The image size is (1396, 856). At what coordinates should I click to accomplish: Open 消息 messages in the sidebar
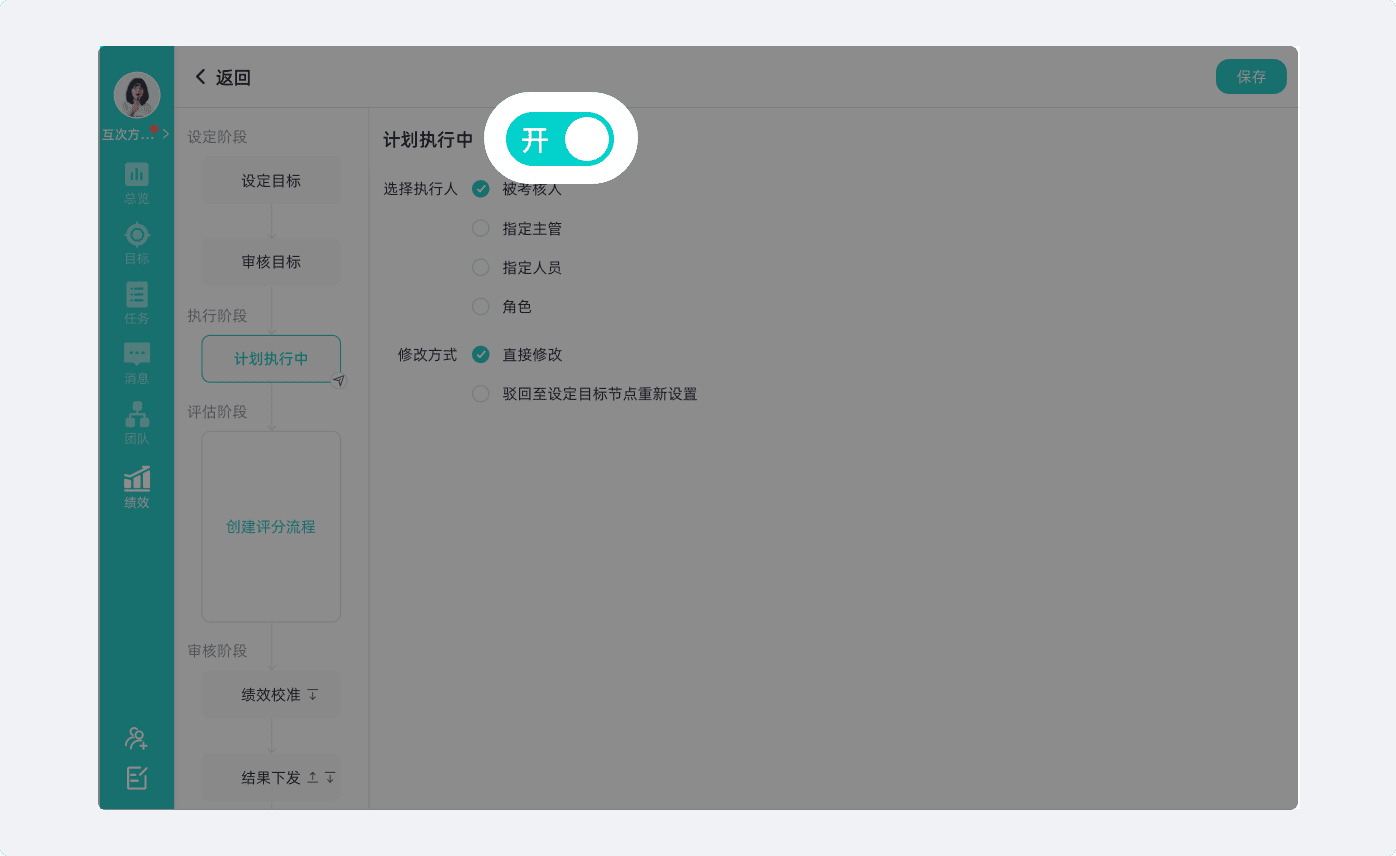pyautogui.click(x=137, y=364)
